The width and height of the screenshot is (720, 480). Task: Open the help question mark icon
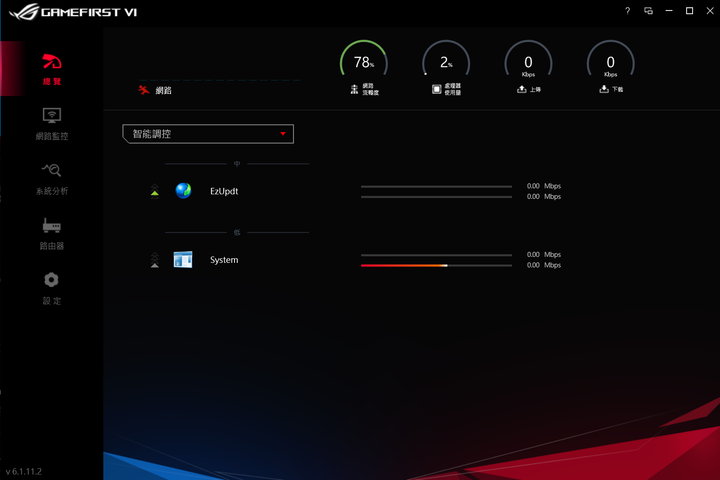(x=628, y=11)
